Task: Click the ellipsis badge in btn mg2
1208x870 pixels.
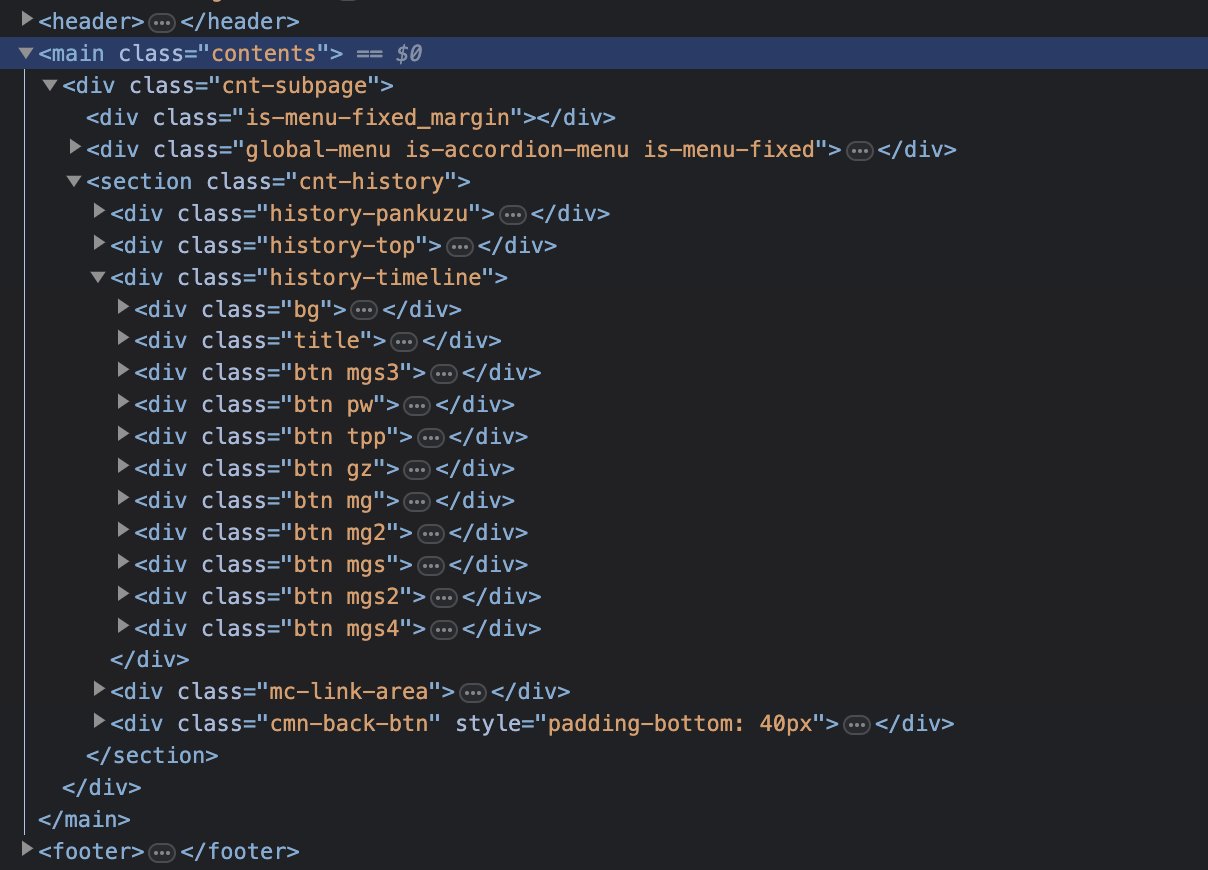Action: (x=430, y=535)
